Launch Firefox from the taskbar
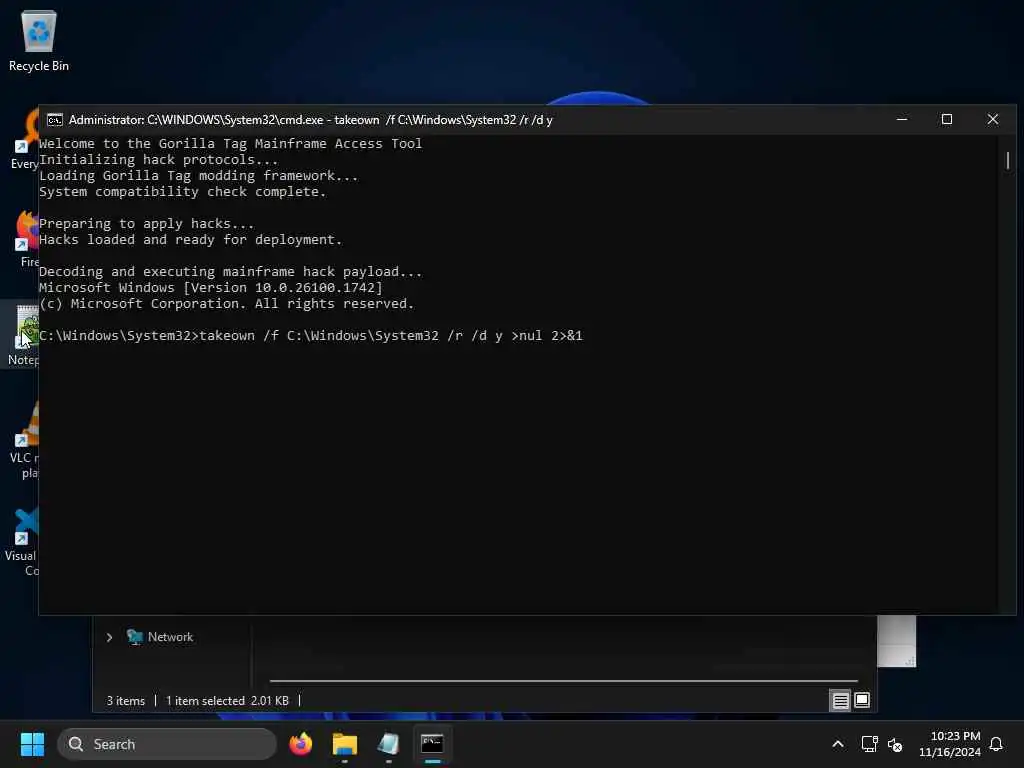Viewport: 1024px width, 768px height. [x=300, y=744]
